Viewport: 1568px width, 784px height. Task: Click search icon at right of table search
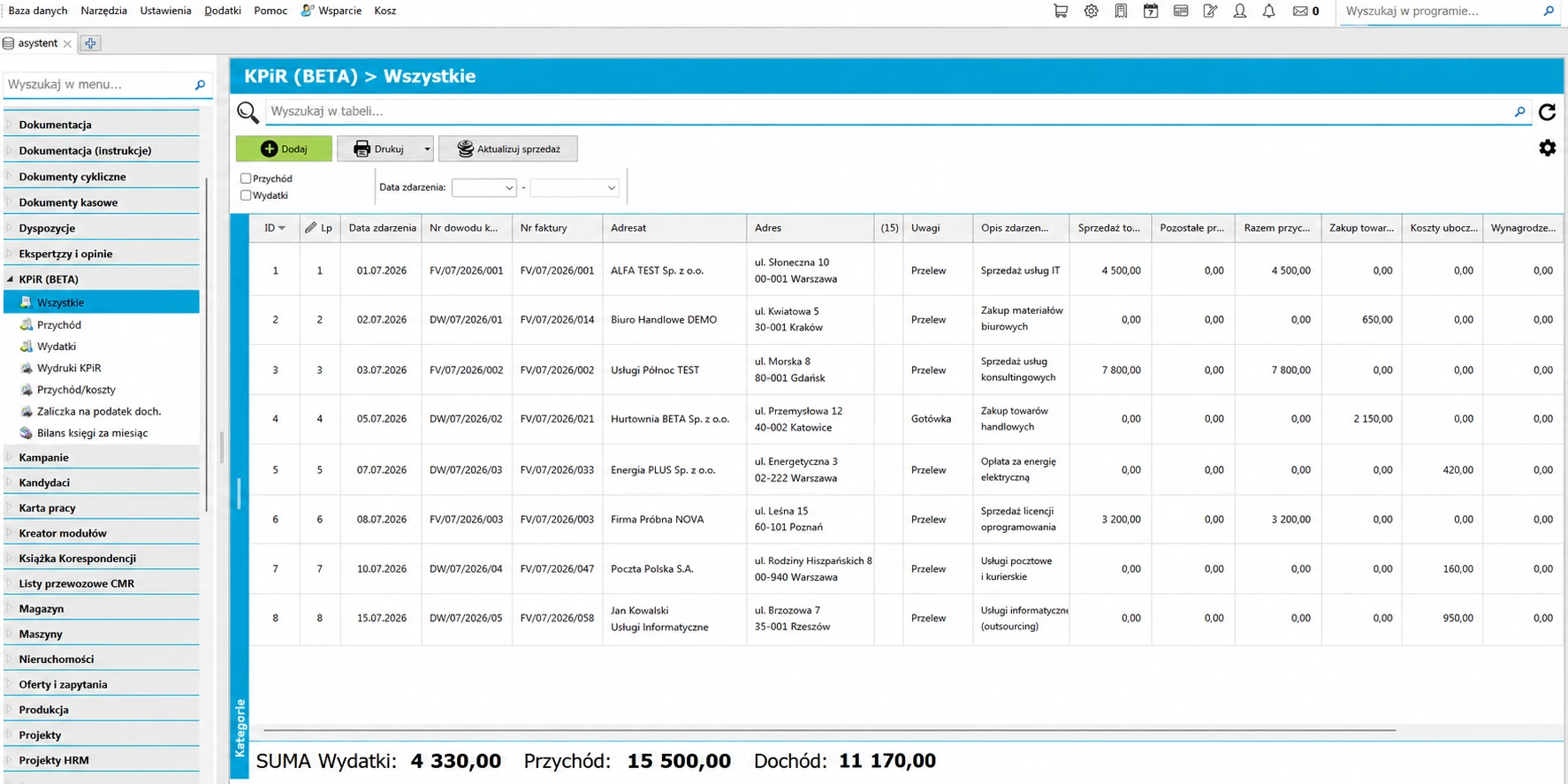pyautogui.click(x=1519, y=111)
